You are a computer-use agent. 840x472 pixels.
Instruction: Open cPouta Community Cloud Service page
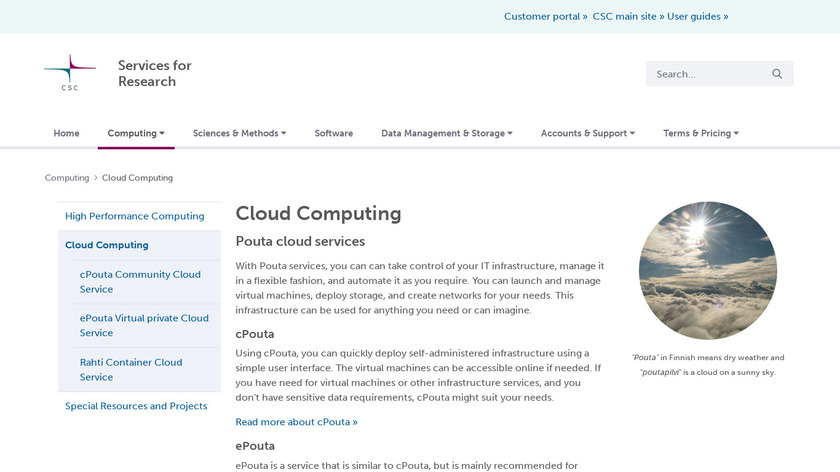tap(140, 282)
